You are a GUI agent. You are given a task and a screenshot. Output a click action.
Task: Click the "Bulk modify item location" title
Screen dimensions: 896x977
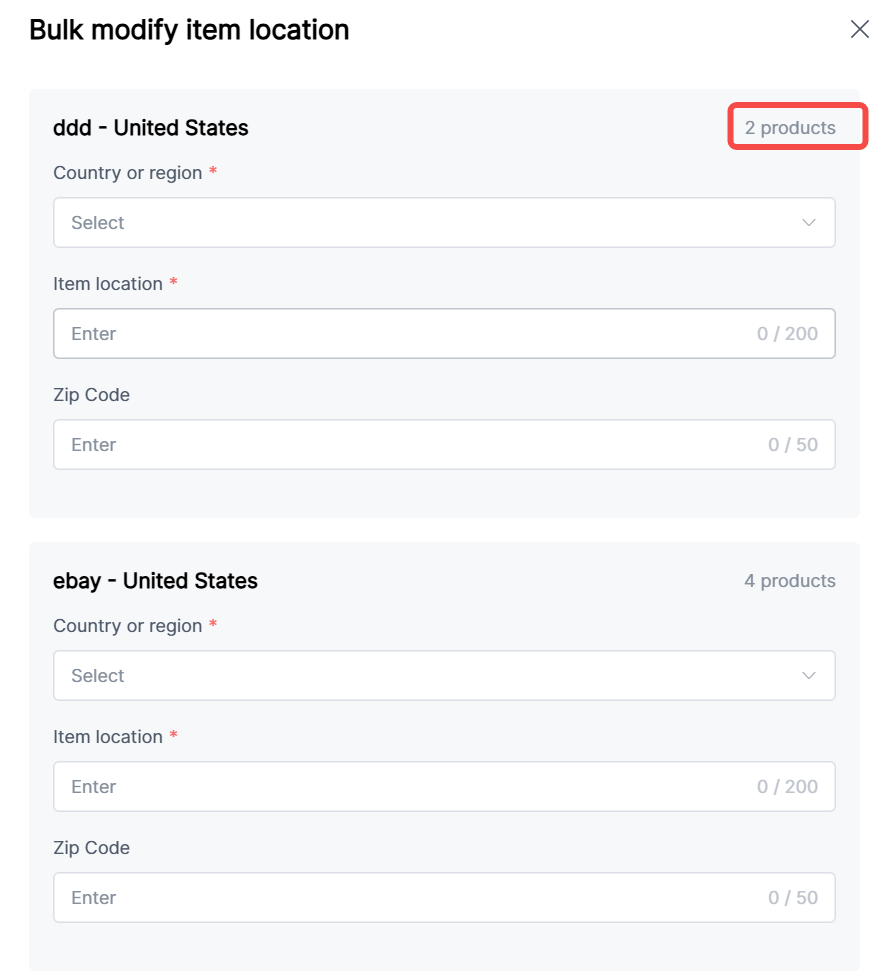(x=189, y=30)
